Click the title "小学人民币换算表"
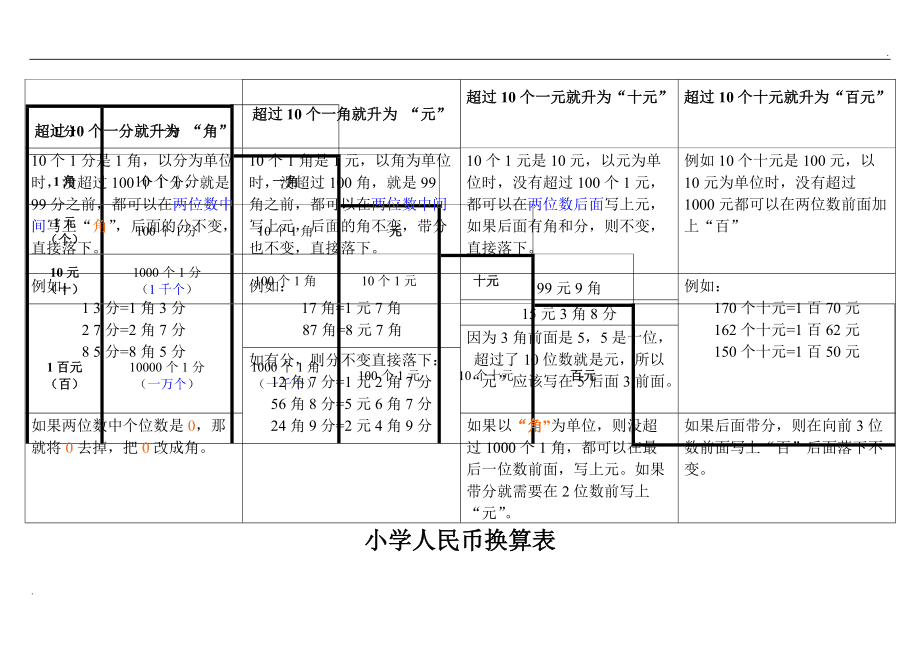The image size is (920, 651). tap(460, 540)
